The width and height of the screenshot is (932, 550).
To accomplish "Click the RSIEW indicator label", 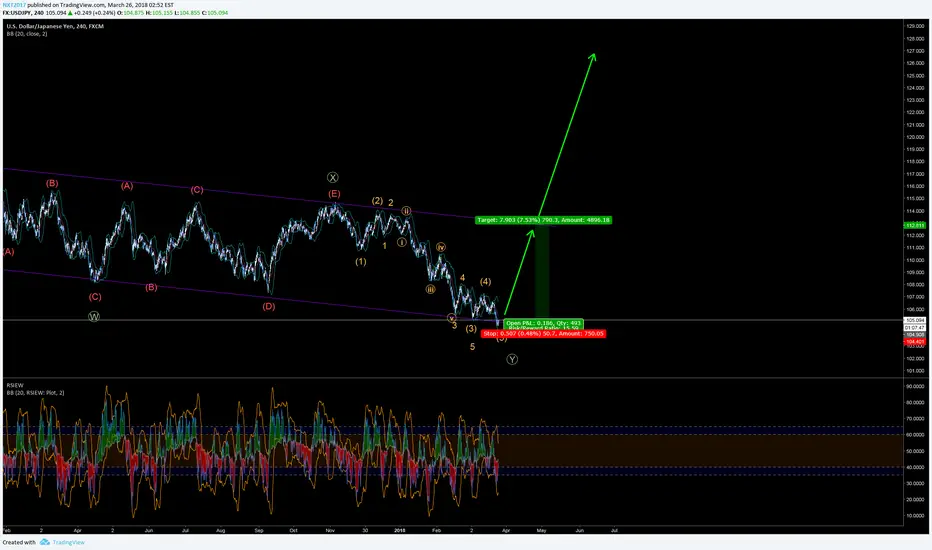I will [x=15, y=385].
